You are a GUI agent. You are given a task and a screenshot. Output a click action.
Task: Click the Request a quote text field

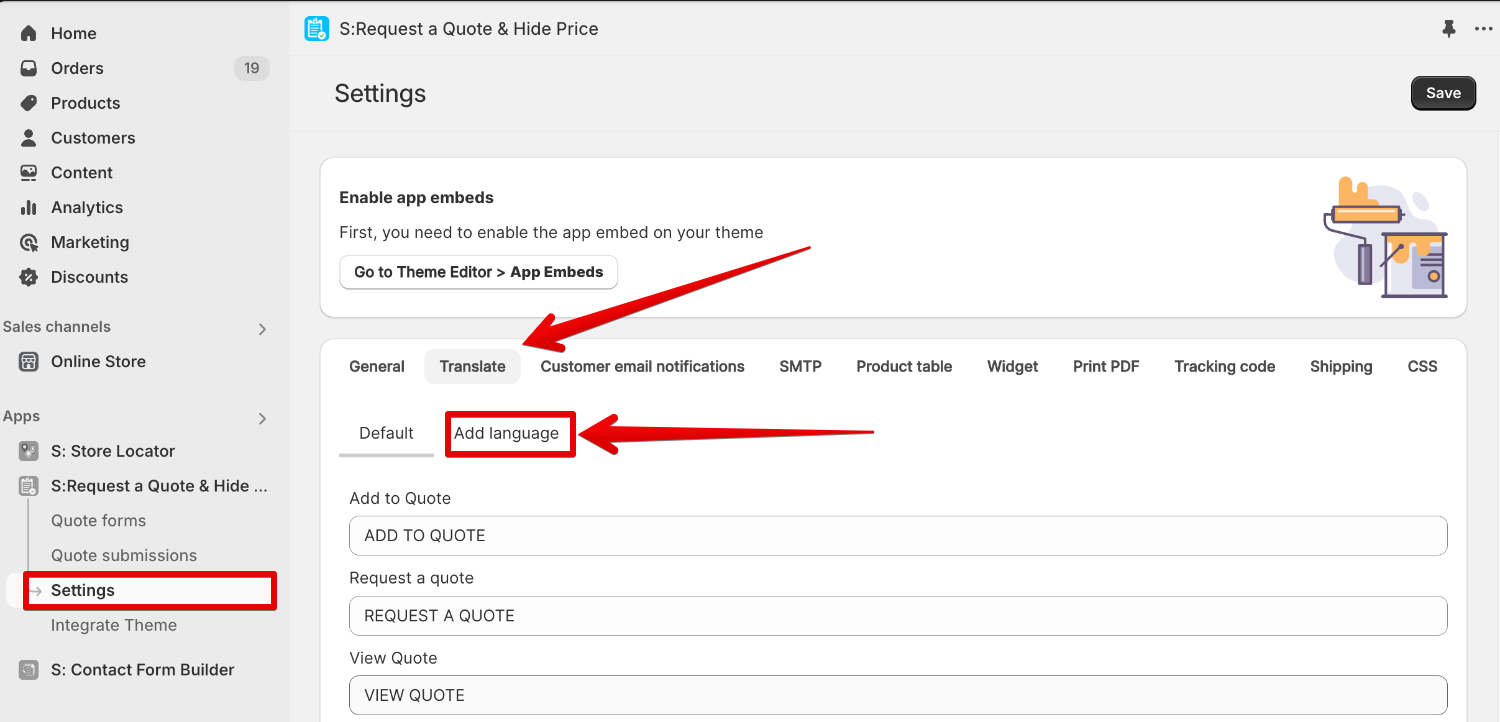(897, 616)
